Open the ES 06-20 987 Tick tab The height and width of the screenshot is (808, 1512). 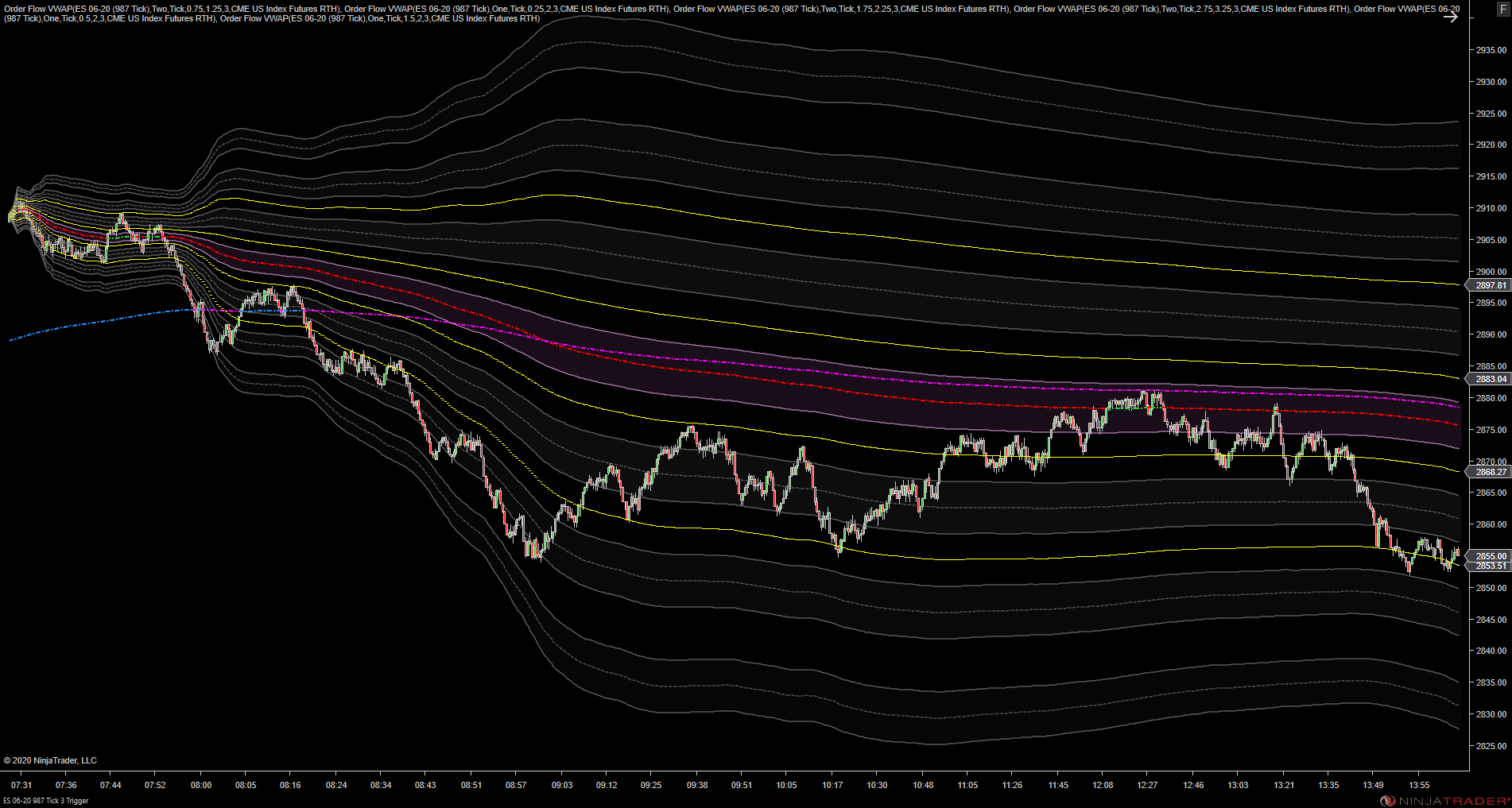pyautogui.click(x=46, y=801)
